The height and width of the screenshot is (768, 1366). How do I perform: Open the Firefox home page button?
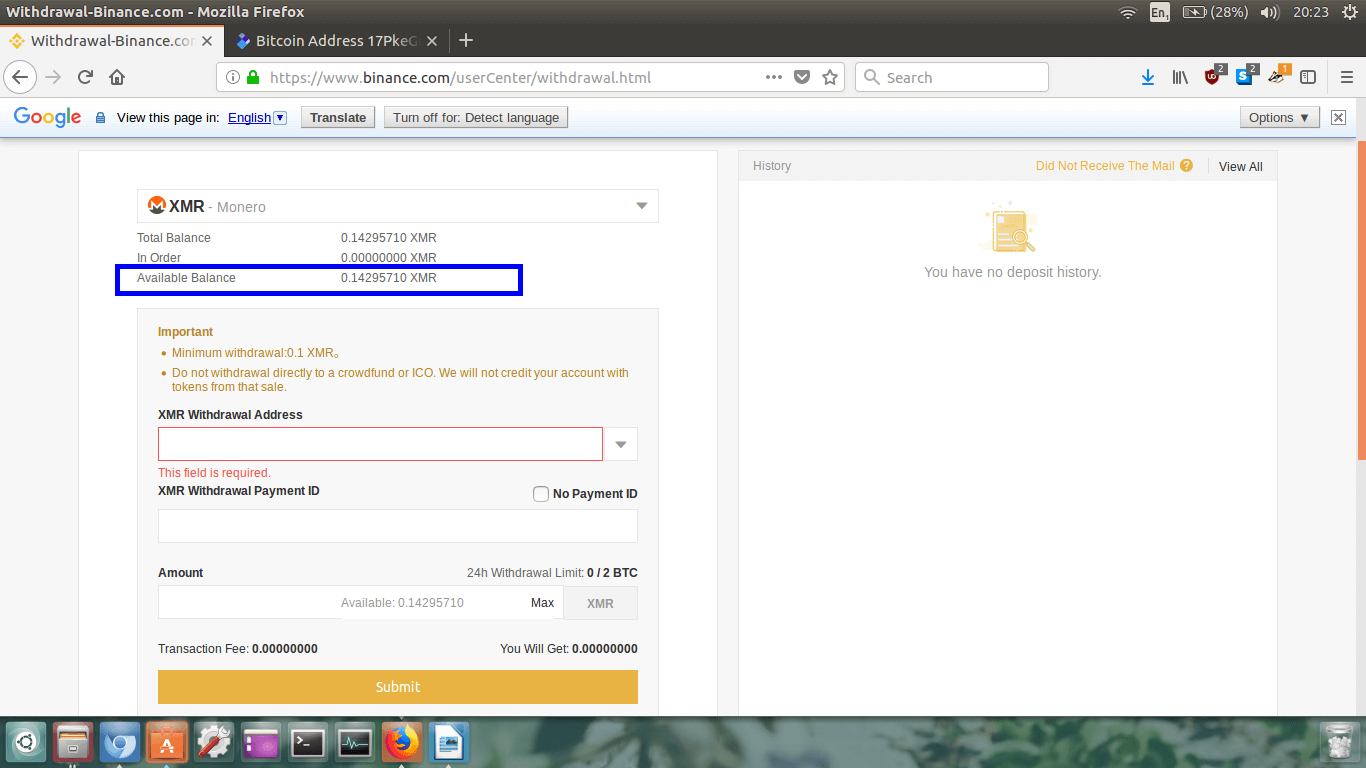117,77
